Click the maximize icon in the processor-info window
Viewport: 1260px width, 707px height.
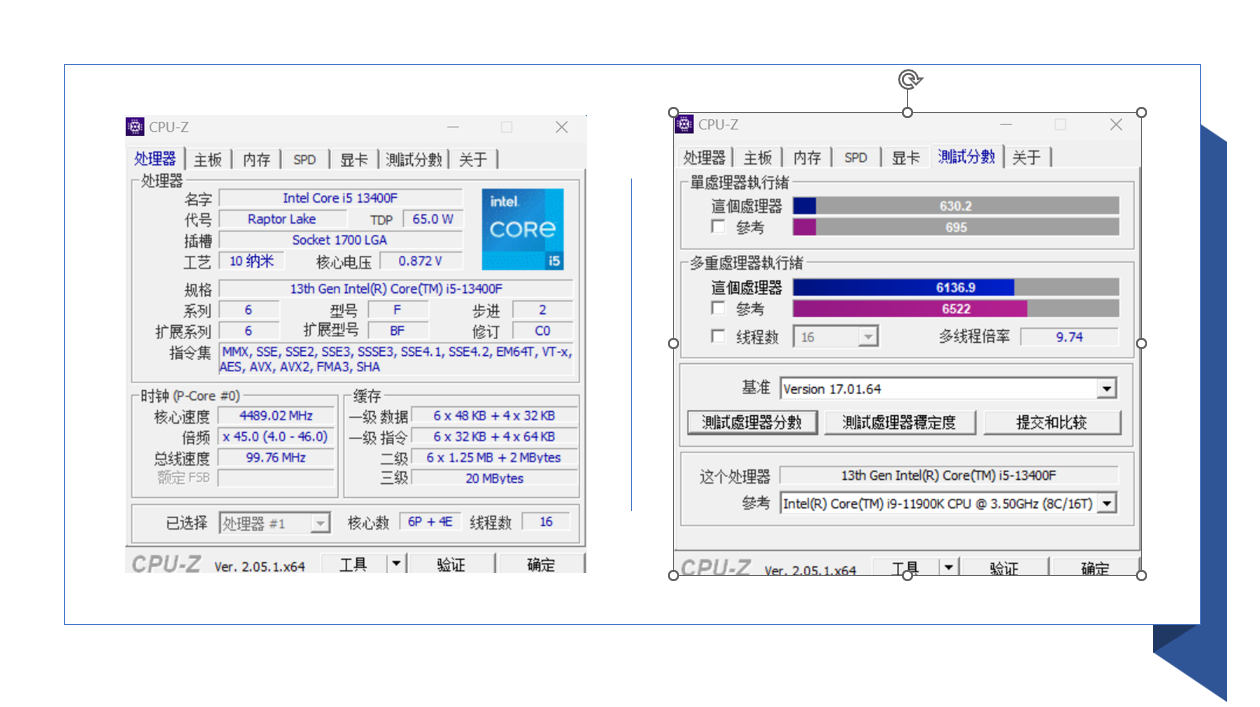click(x=507, y=127)
